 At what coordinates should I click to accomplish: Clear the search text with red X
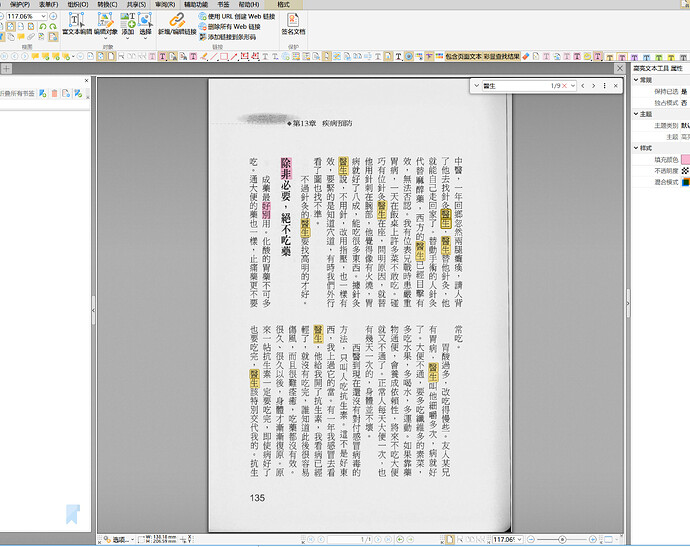[x=564, y=86]
